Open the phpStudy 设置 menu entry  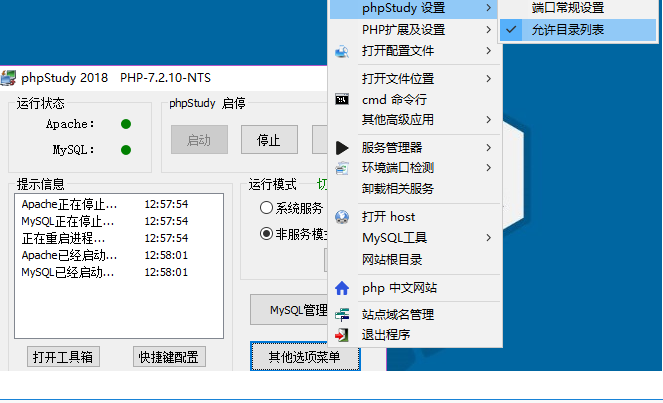[x=415, y=8]
